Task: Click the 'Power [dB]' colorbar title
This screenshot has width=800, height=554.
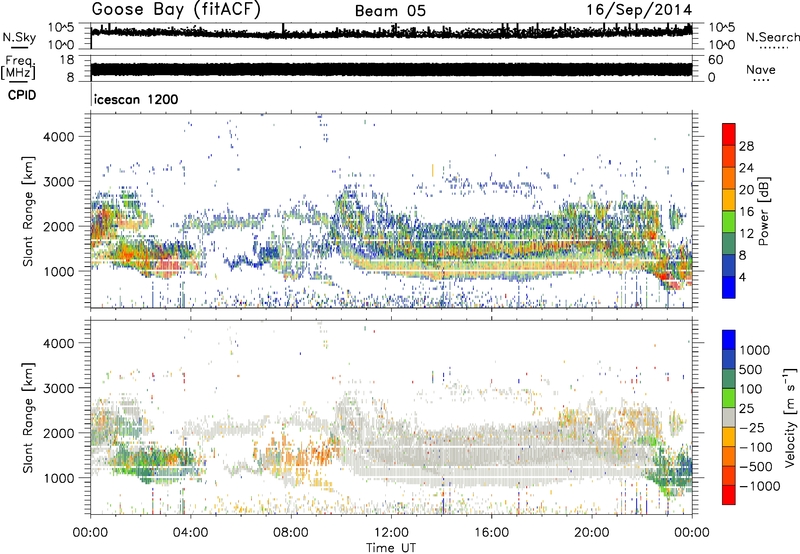Action: pos(763,211)
